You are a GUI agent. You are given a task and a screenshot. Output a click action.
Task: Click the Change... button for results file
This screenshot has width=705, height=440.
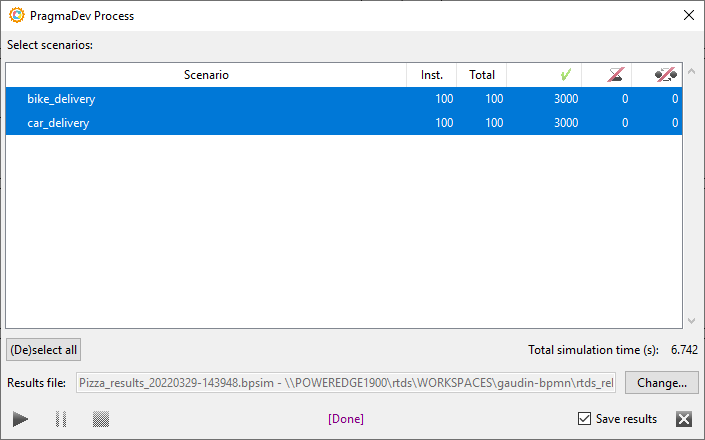coord(661,382)
